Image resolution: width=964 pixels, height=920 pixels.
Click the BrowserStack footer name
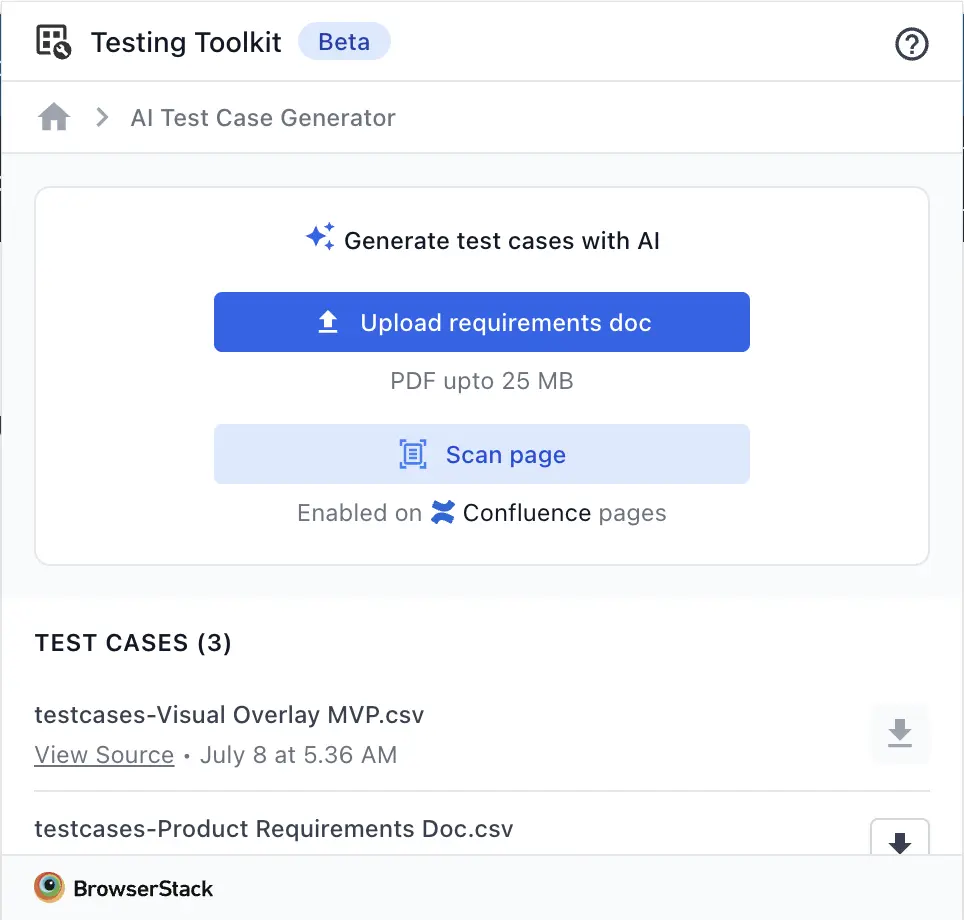tap(143, 889)
